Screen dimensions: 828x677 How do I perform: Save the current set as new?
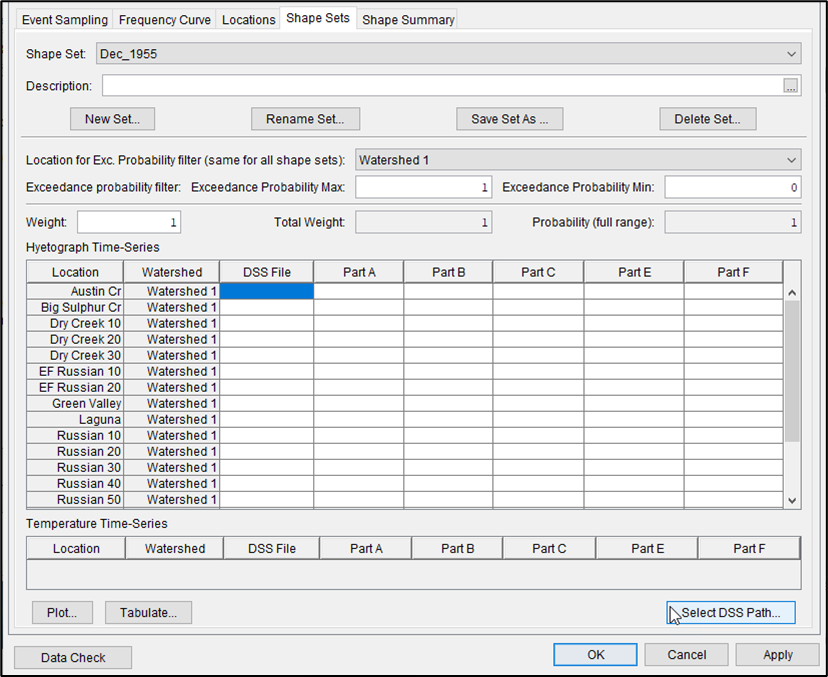[509, 118]
